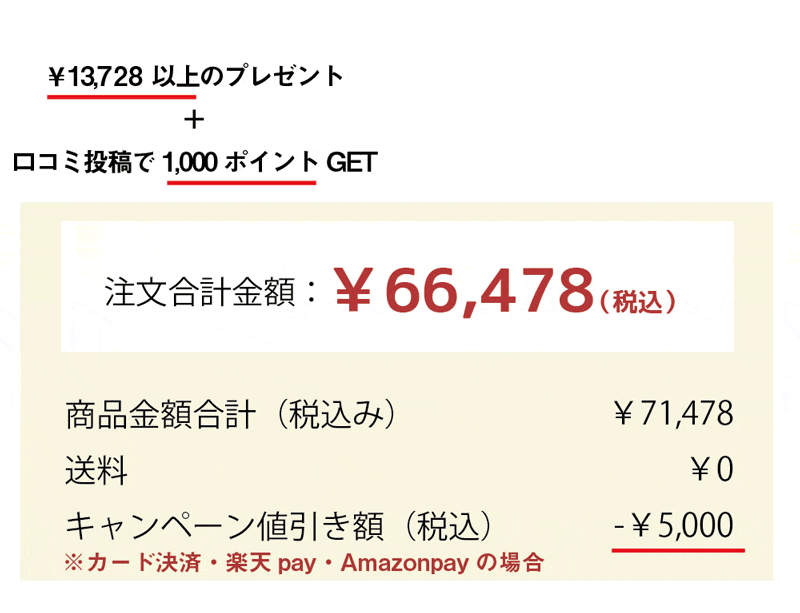Click the underlined -¥5,000 discount amount

point(678,525)
